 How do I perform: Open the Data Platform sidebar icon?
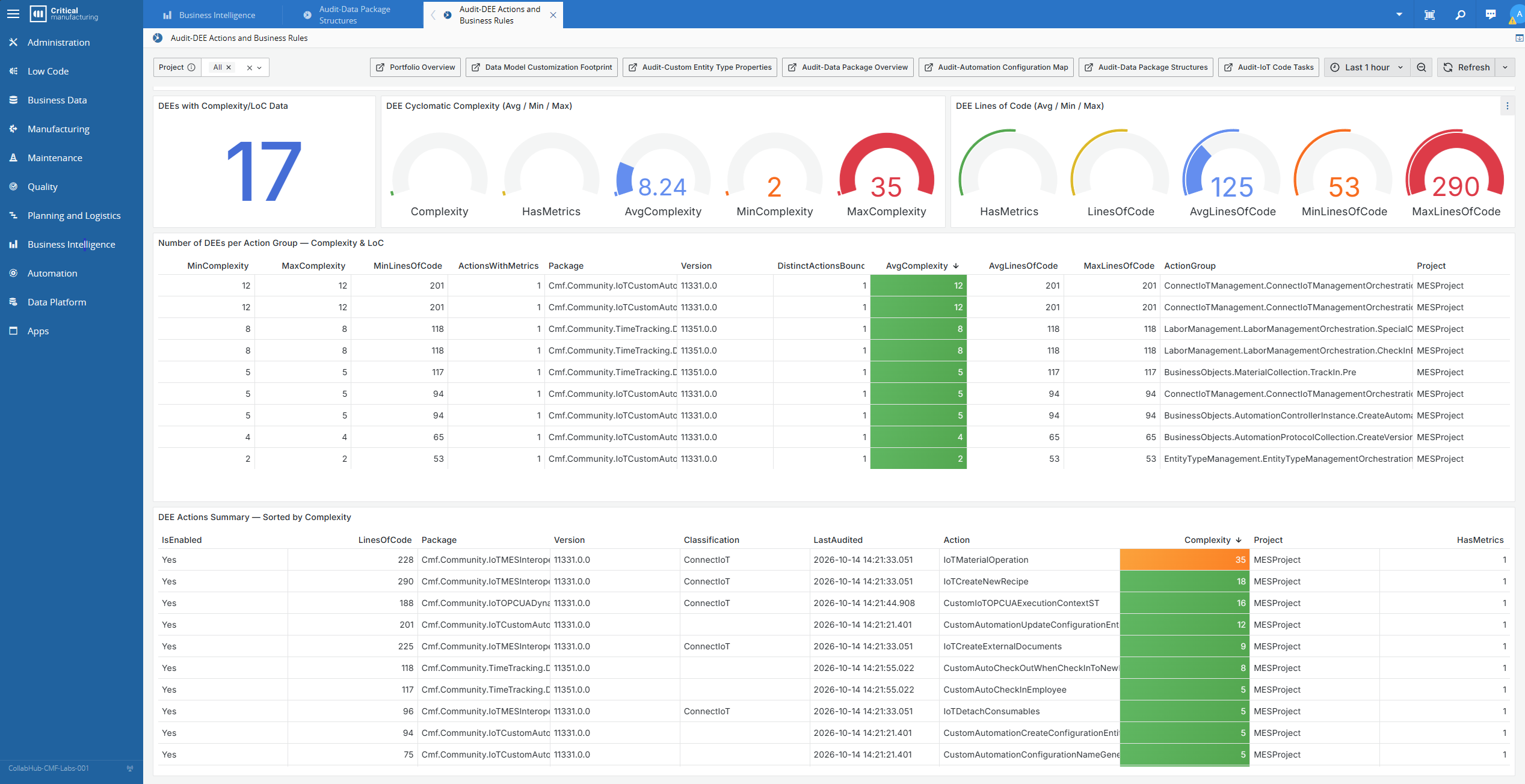coord(13,302)
